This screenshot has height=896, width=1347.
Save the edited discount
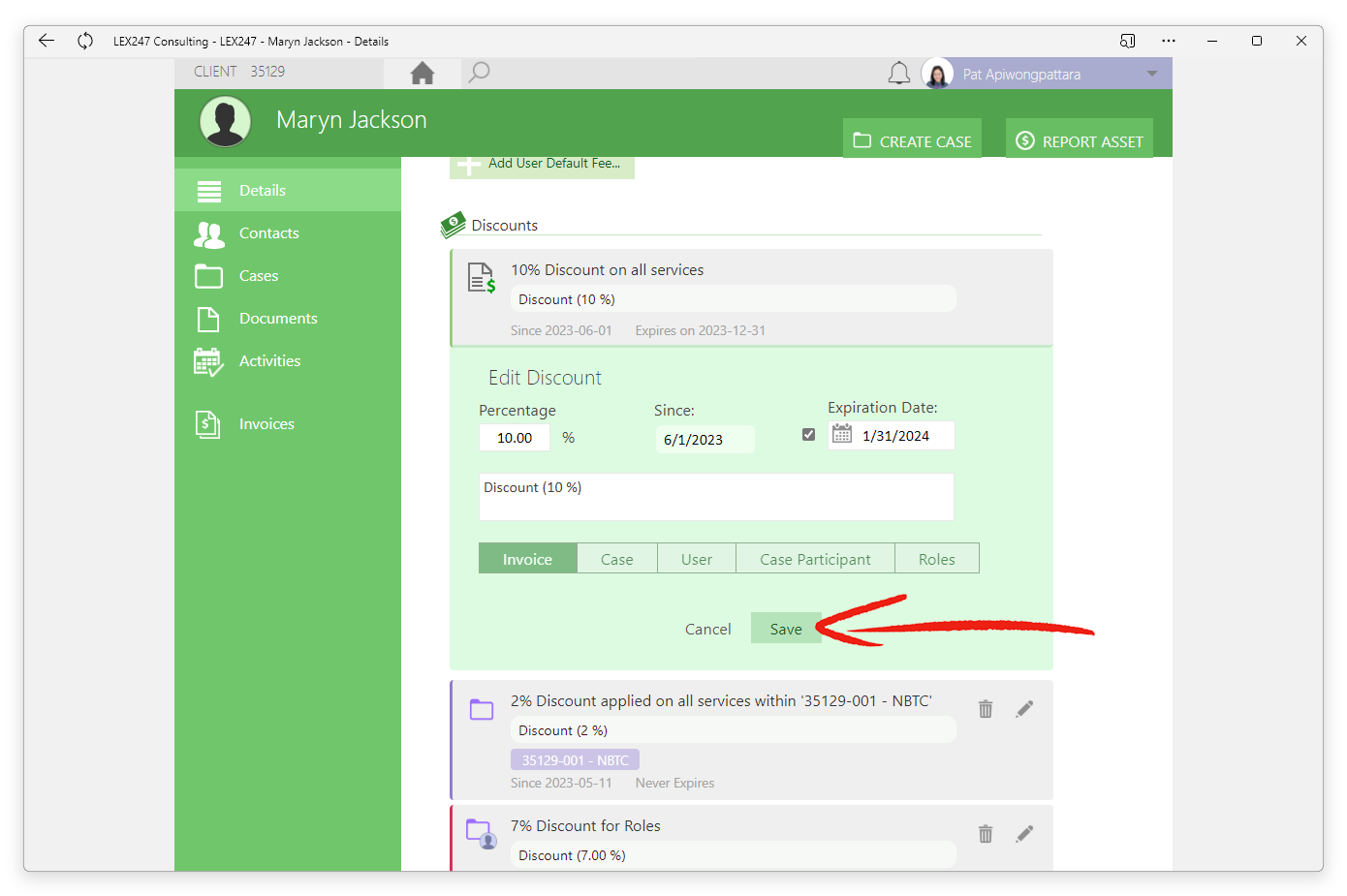pyautogui.click(x=786, y=629)
